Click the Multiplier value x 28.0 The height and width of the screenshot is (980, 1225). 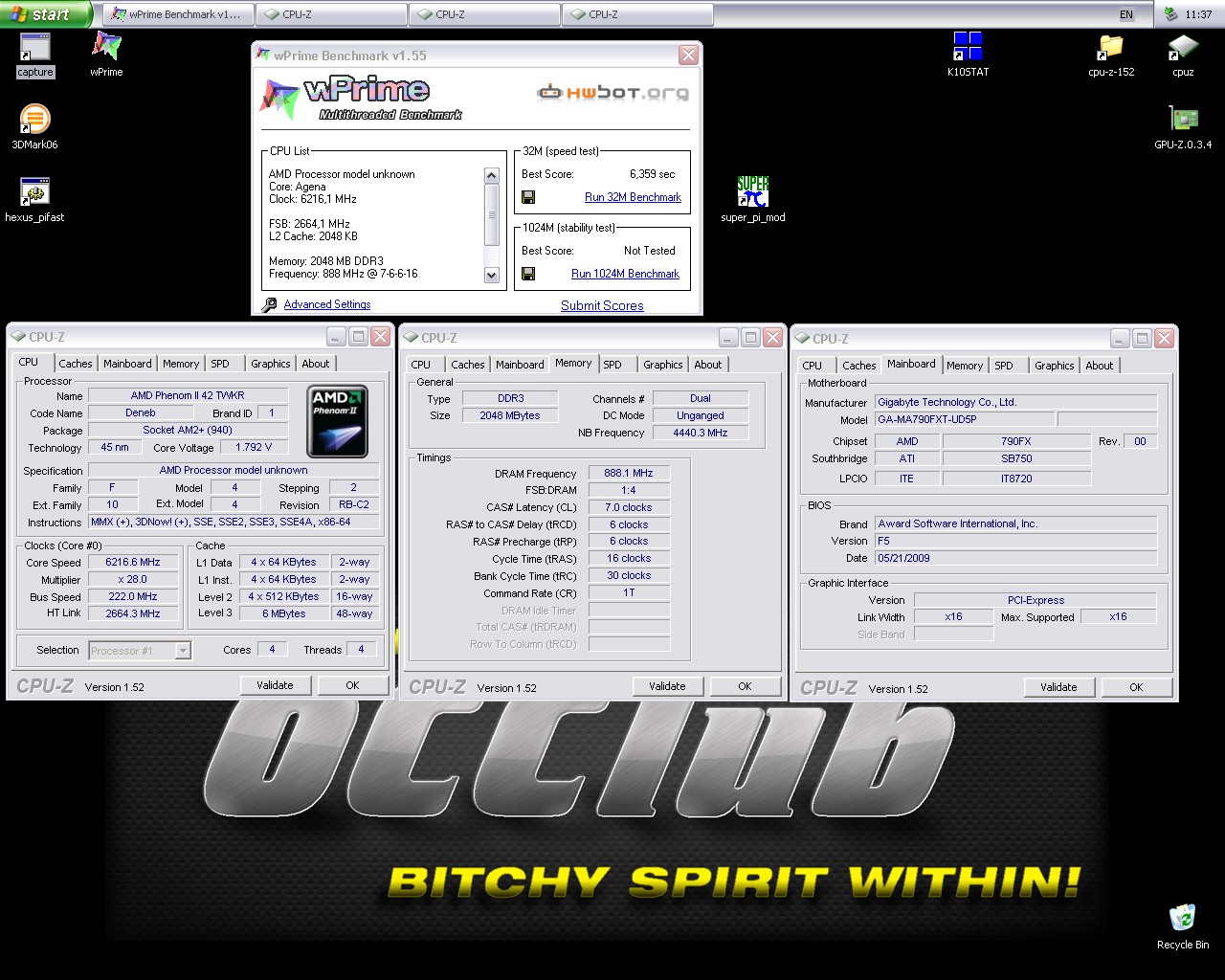[x=133, y=579]
